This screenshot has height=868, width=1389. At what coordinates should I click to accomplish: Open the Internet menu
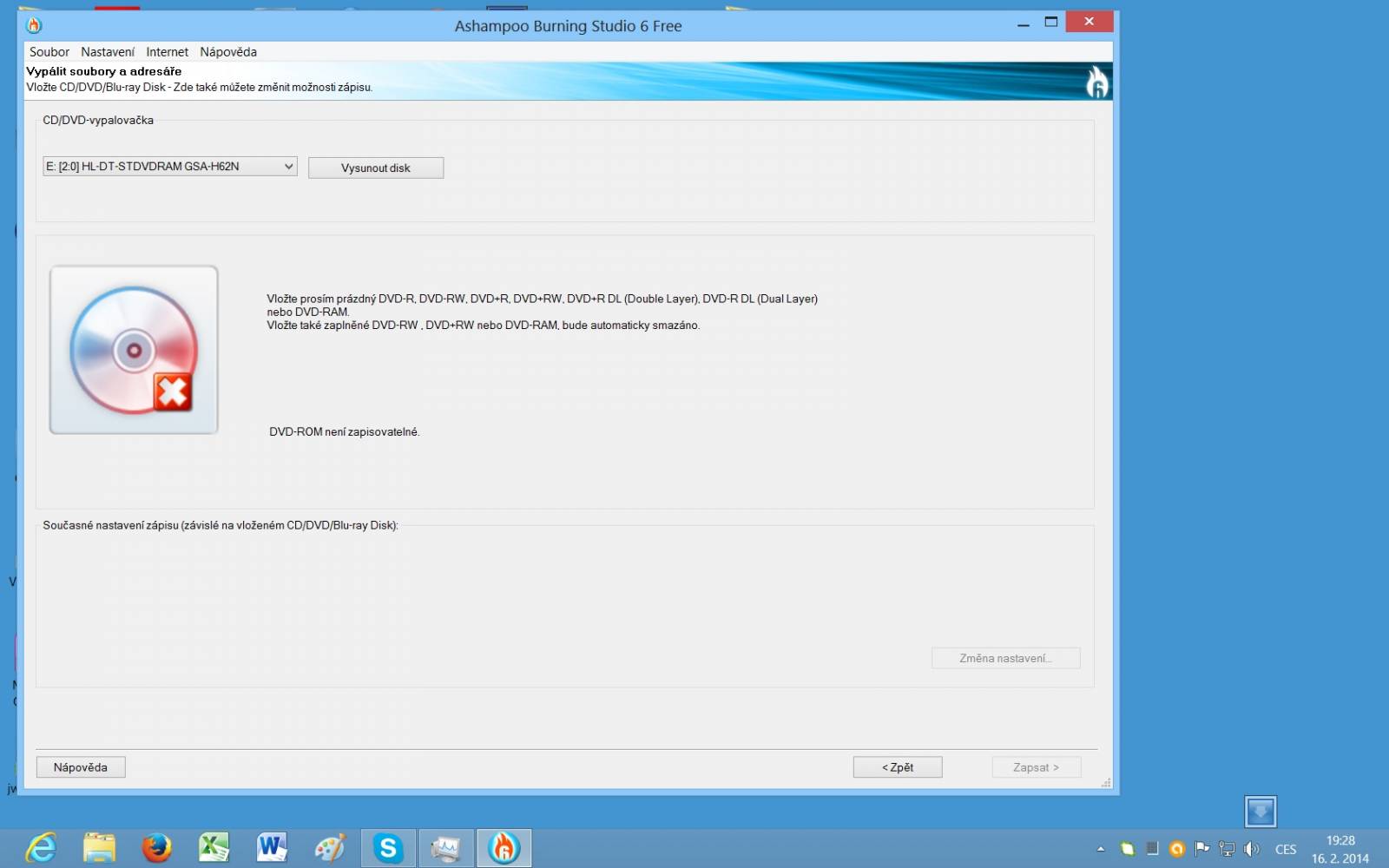point(167,52)
